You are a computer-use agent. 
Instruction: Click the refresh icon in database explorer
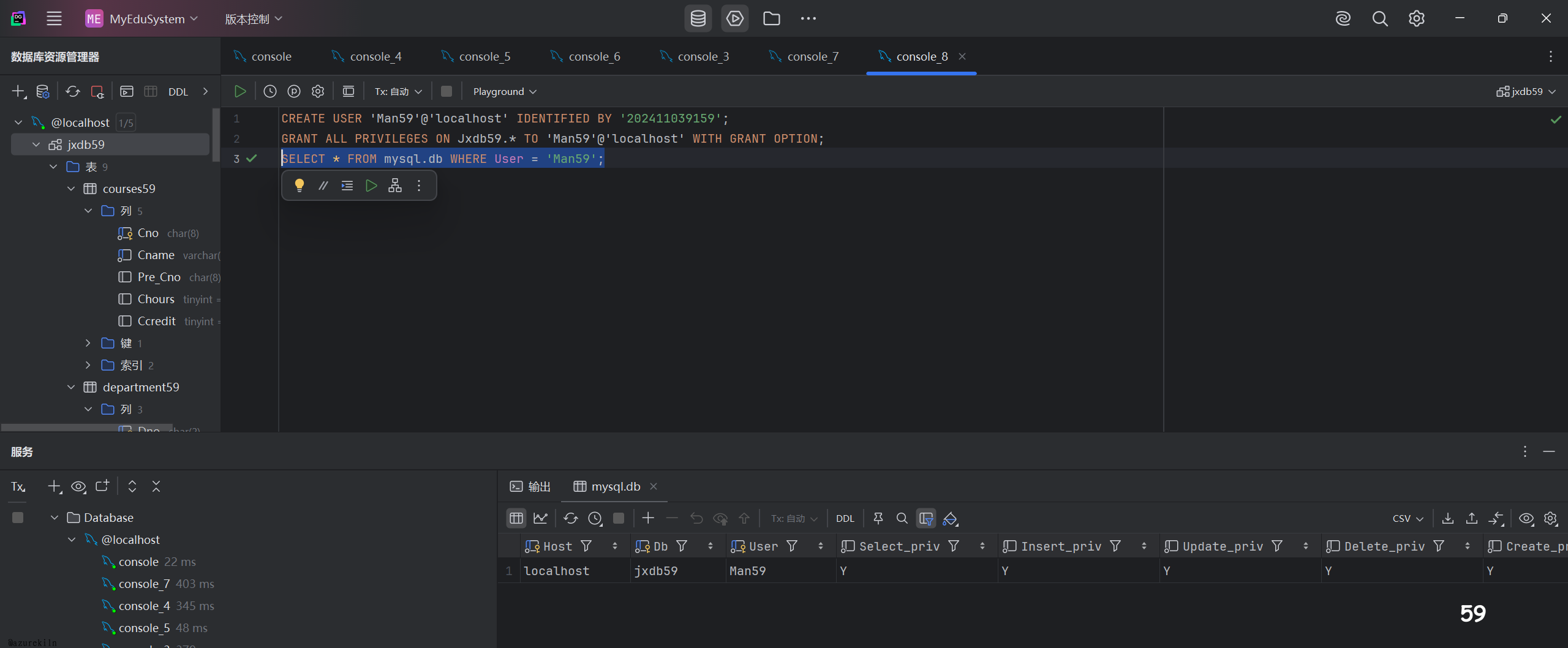73,91
